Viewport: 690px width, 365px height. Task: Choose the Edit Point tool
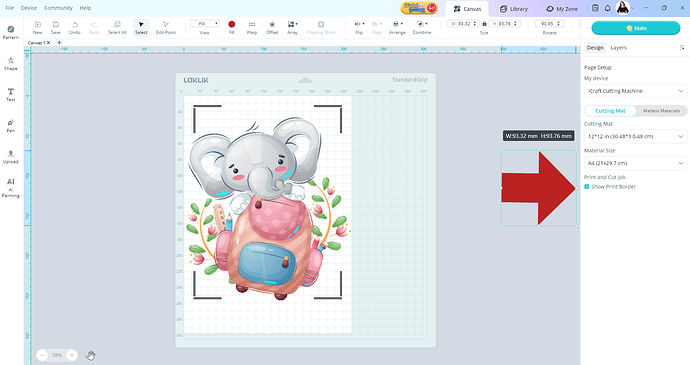(x=166, y=27)
